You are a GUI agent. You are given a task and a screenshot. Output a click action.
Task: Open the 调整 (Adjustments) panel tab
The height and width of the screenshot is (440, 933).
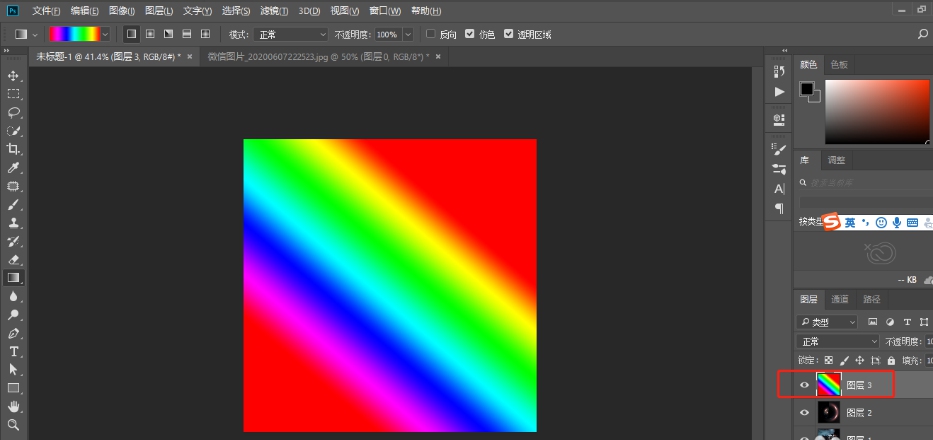click(836, 160)
